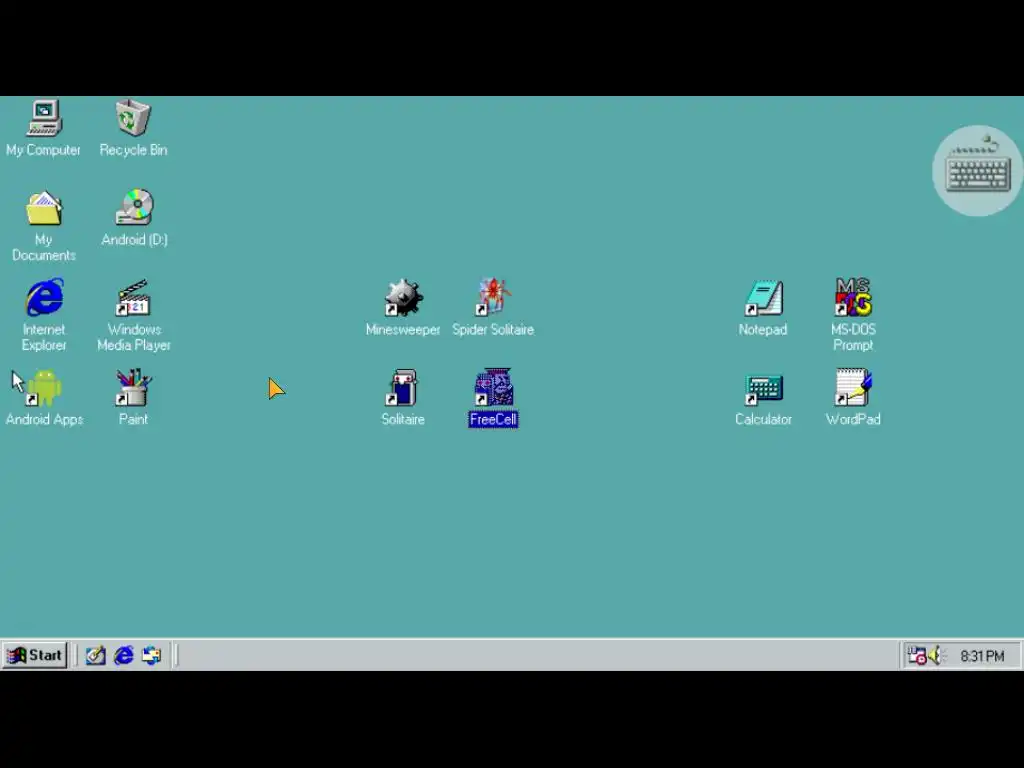This screenshot has width=1024, height=768.
Task: Click the 8:31 PM taskbar clock
Action: 982,656
